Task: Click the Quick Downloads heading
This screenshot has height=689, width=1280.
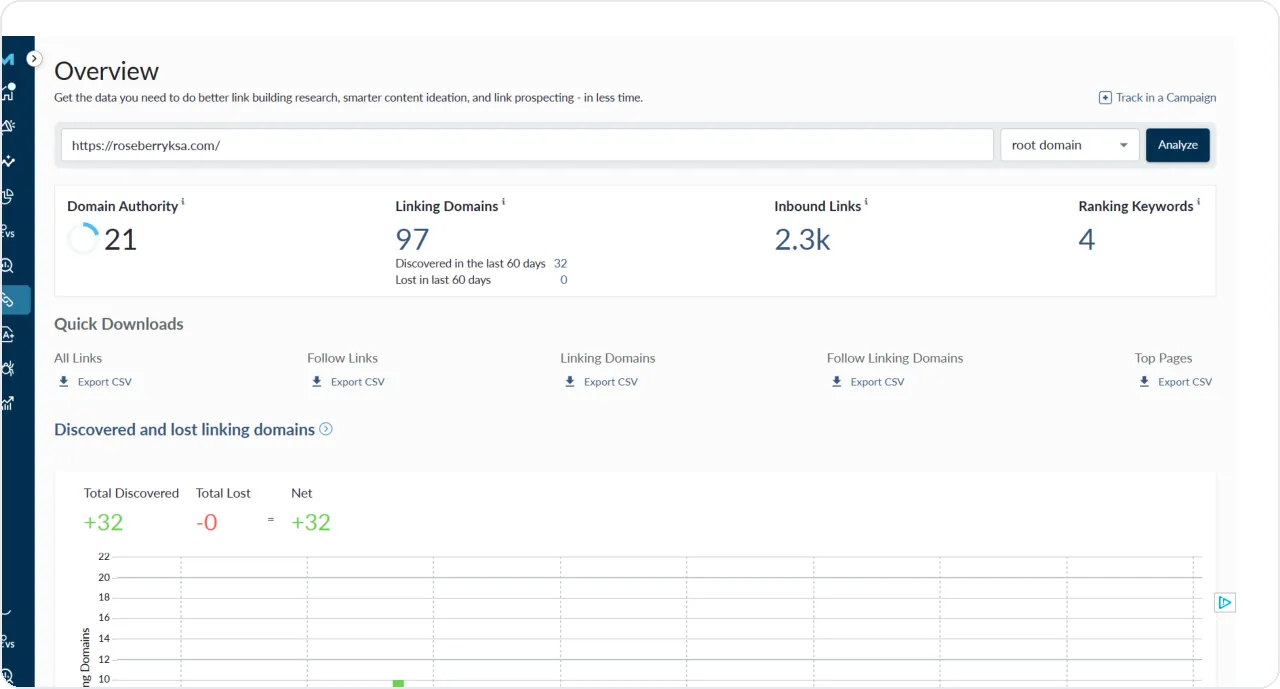Action: [x=119, y=324]
